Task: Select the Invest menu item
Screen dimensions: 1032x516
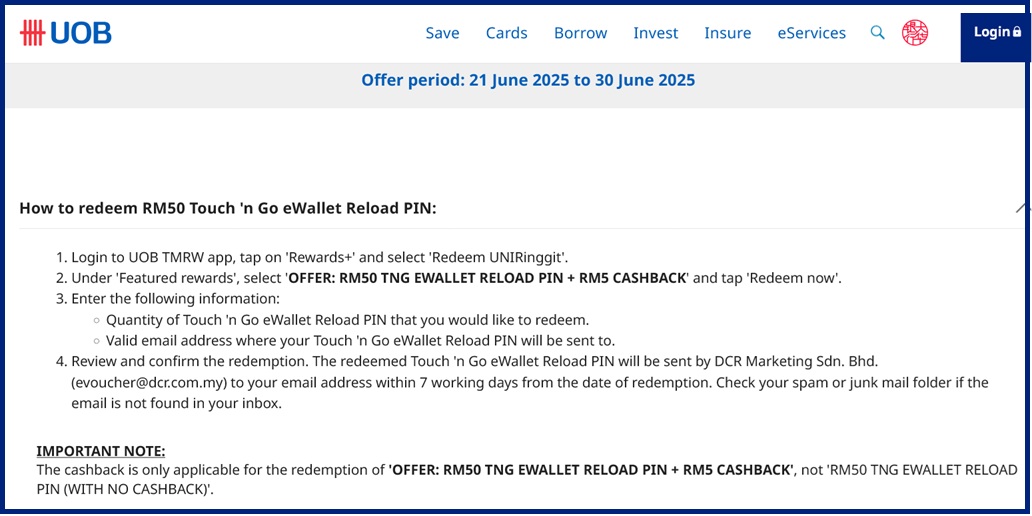Action: click(655, 33)
